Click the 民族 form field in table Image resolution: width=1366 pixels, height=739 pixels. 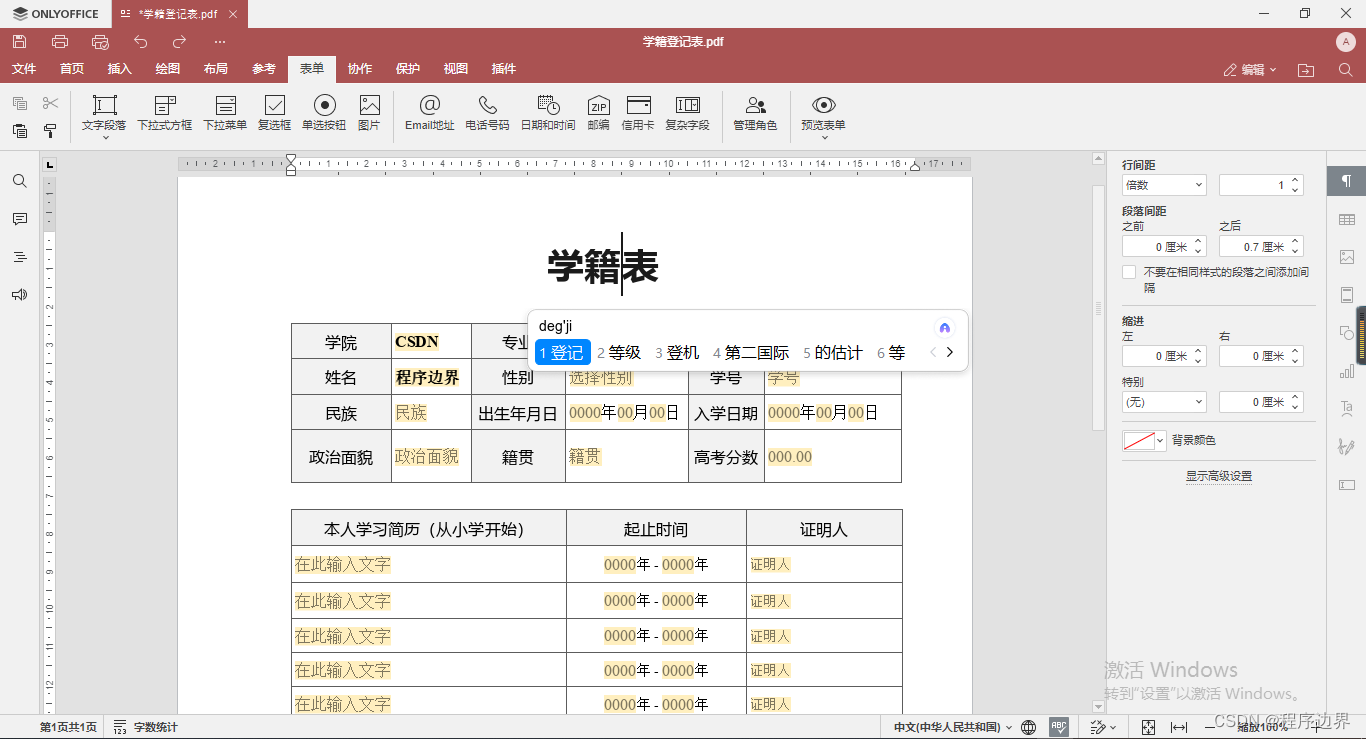pos(411,413)
